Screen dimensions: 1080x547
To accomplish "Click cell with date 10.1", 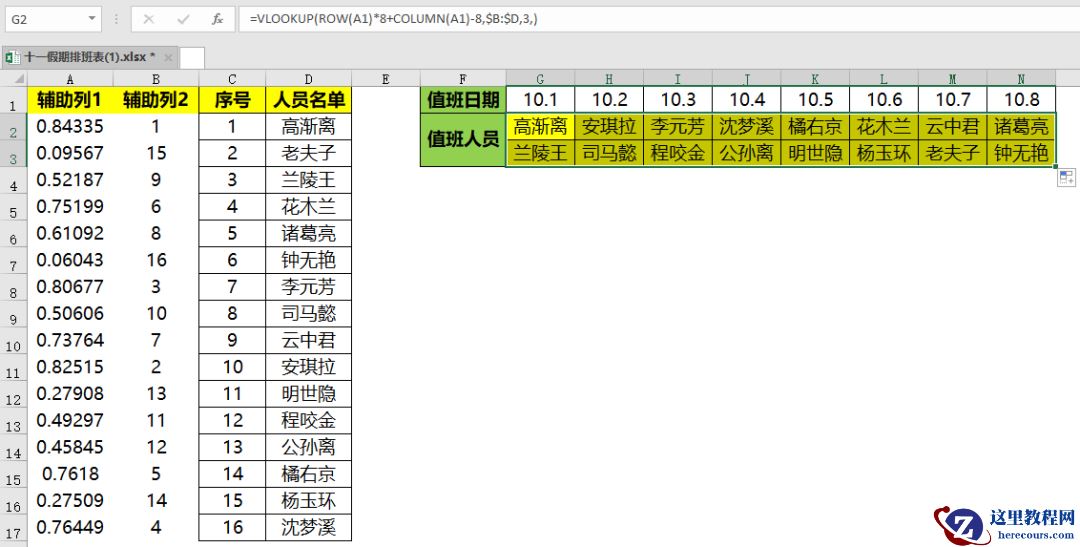I will 540,101.
